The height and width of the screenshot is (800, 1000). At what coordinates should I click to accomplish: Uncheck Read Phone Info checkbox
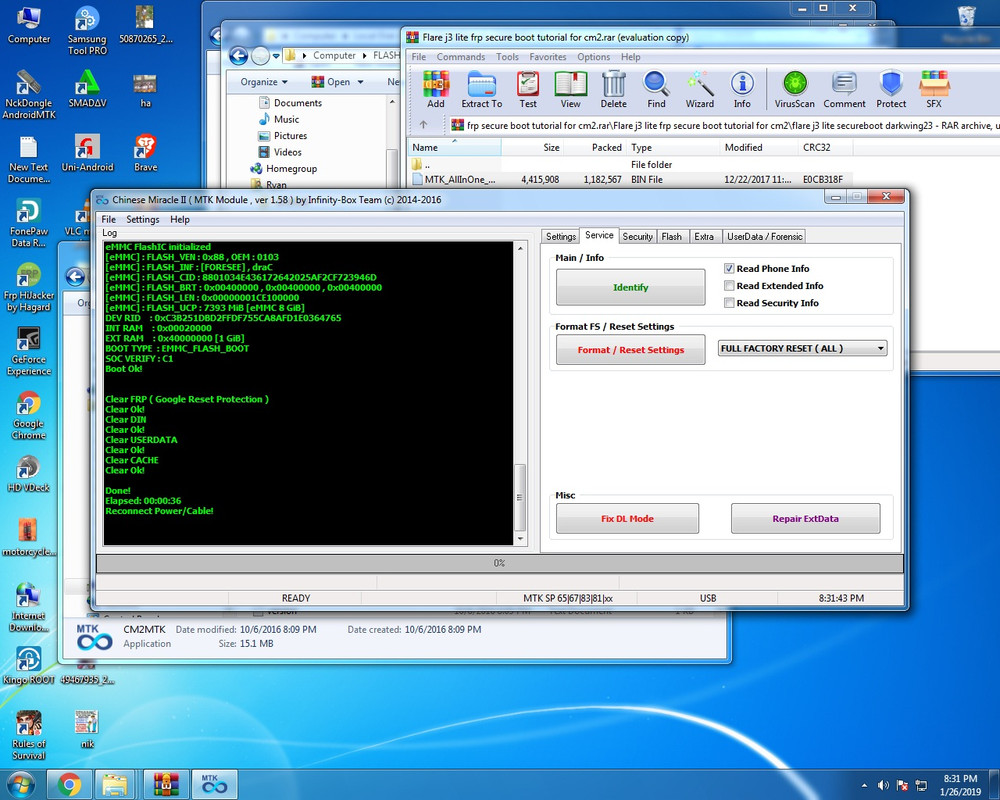click(729, 269)
